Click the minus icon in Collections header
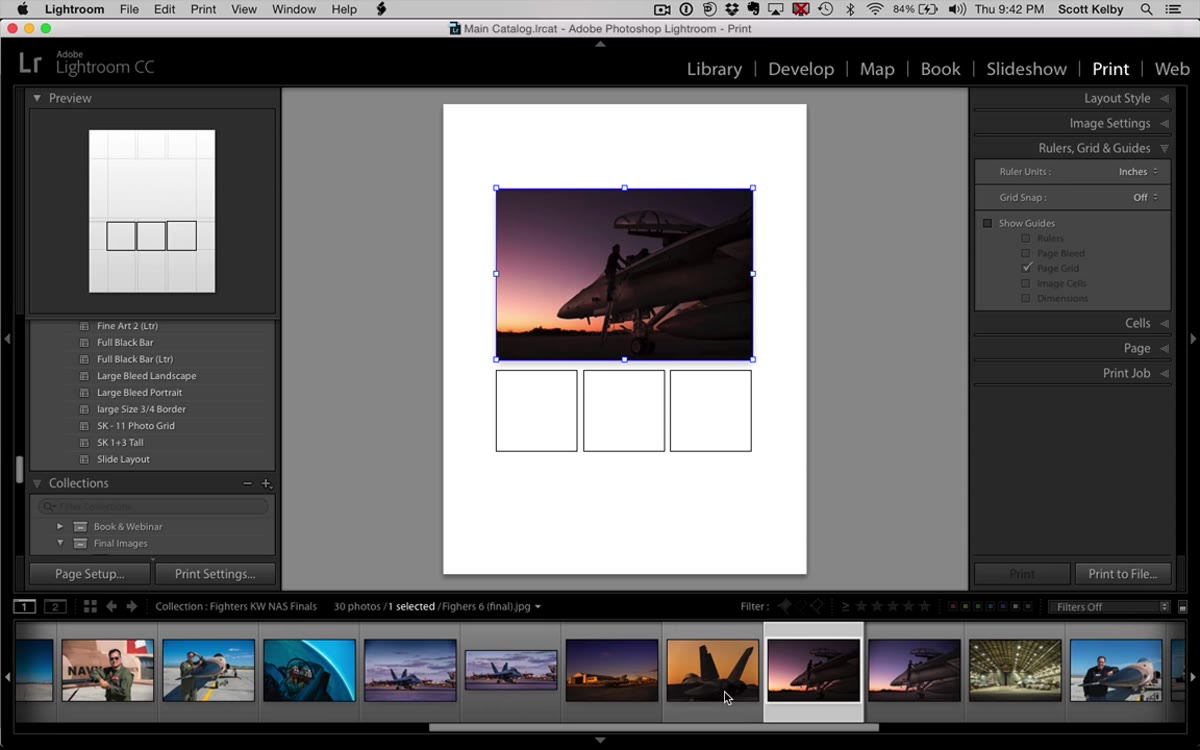Image resolution: width=1200 pixels, height=750 pixels. point(248,484)
